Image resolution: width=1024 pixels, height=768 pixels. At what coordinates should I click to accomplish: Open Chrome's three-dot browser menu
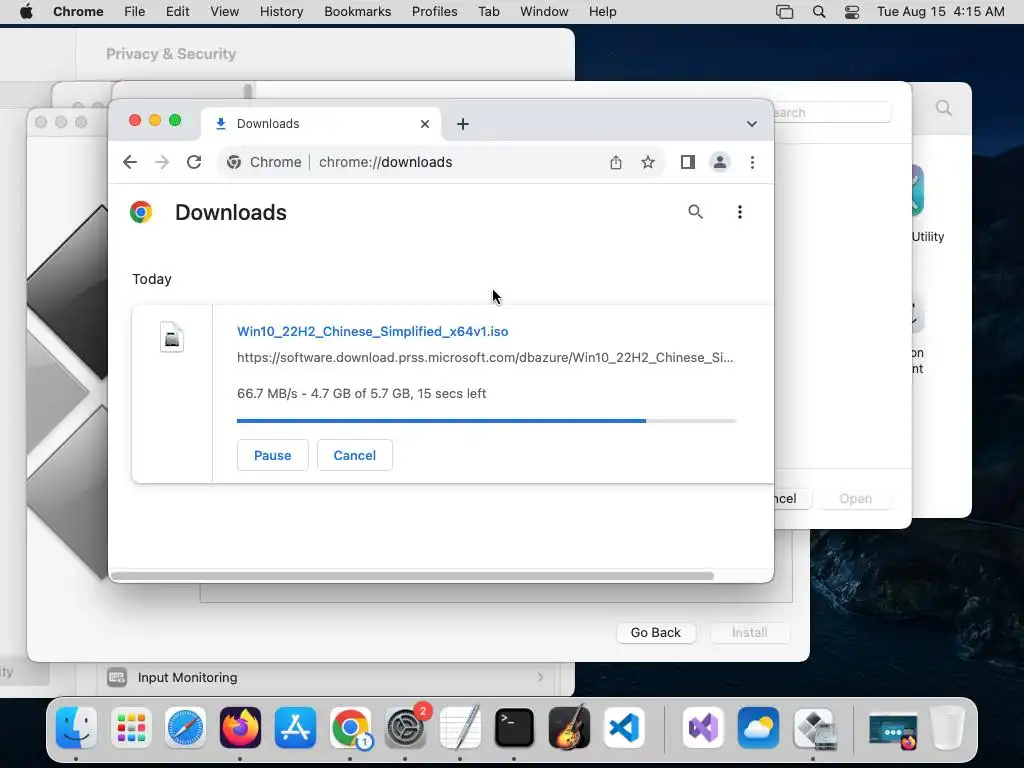[752, 162]
